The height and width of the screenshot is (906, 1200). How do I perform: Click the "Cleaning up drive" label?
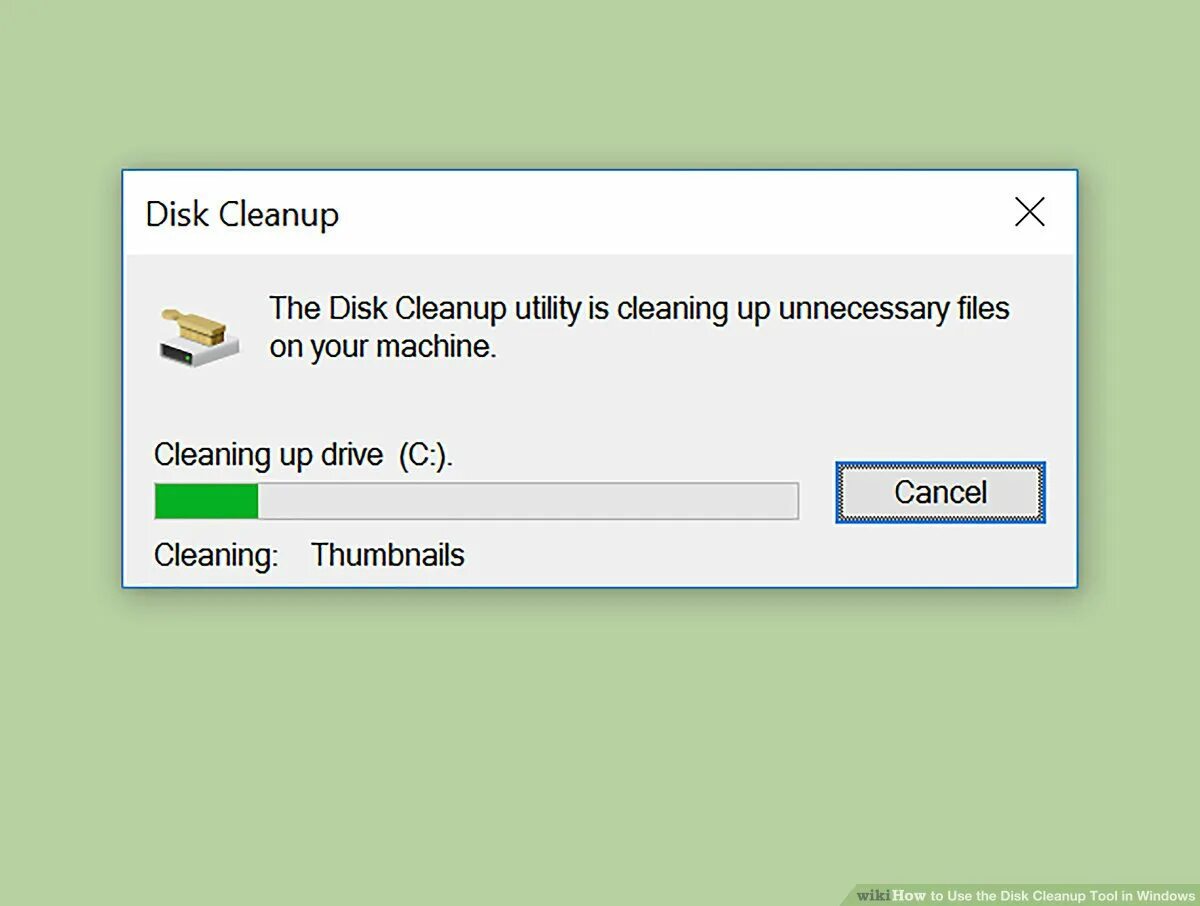coord(268,455)
